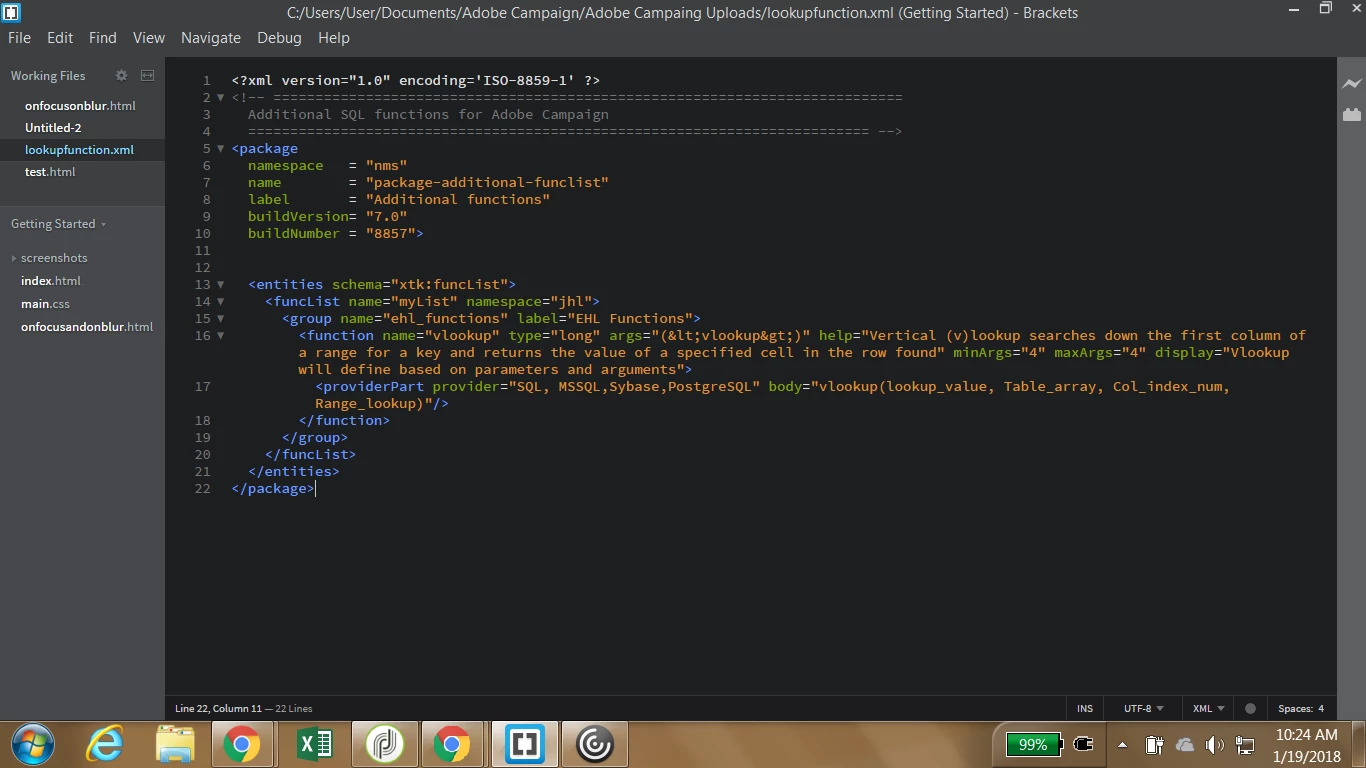
Task: Click Line 22, Column 11 cursor info
Action: [216, 709]
